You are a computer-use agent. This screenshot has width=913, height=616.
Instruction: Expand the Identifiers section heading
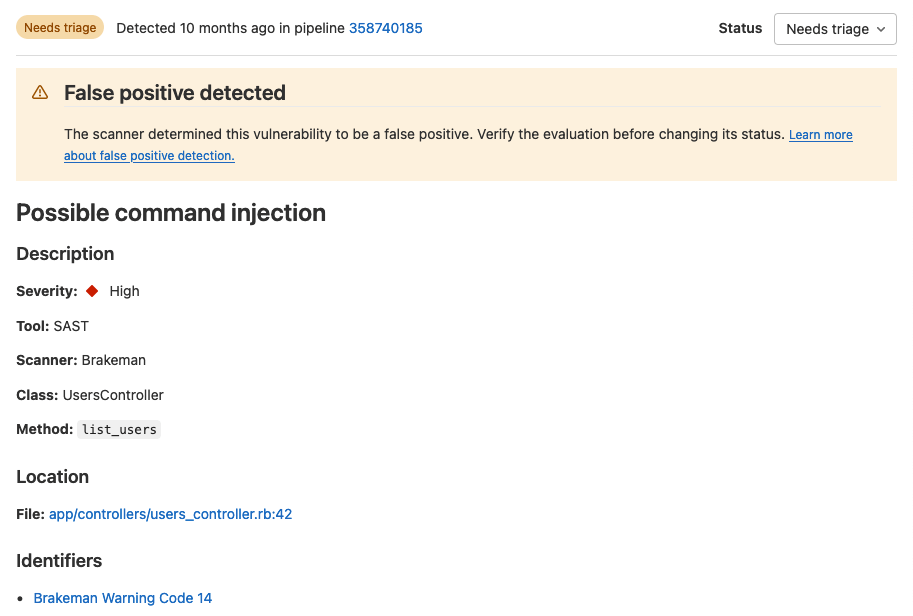pyautogui.click(x=58, y=561)
